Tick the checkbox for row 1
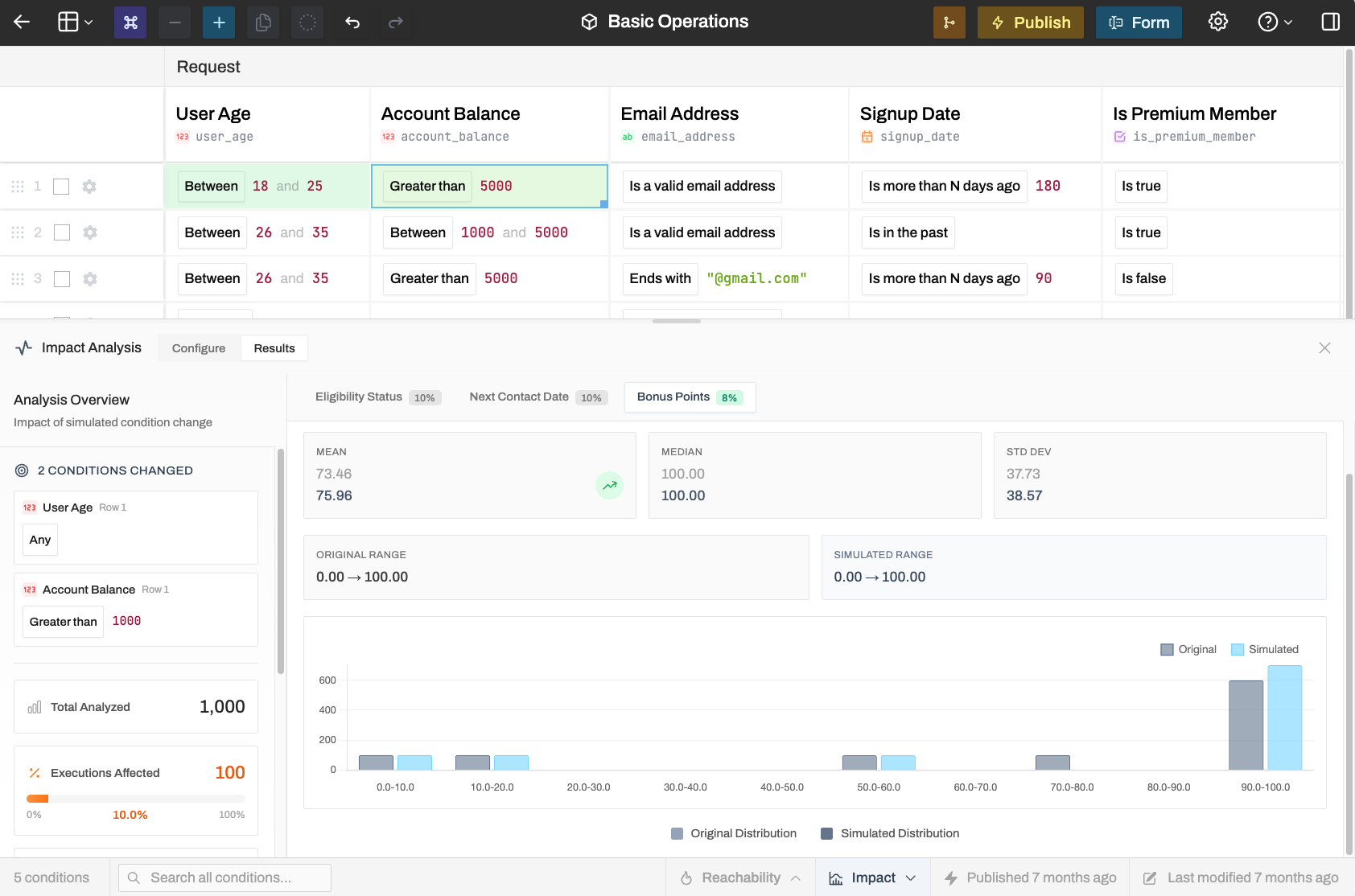This screenshot has height=896, width=1355. tap(61, 187)
